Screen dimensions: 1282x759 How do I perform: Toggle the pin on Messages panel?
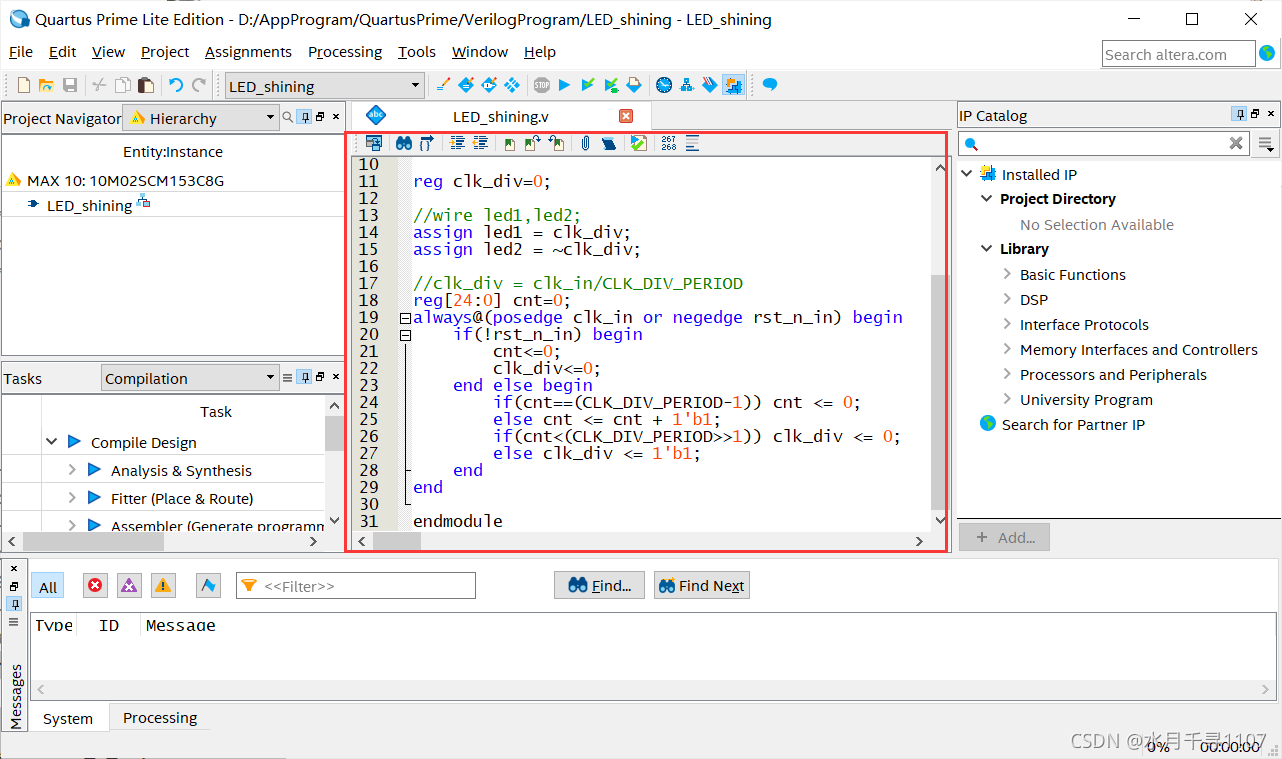[x=14, y=603]
